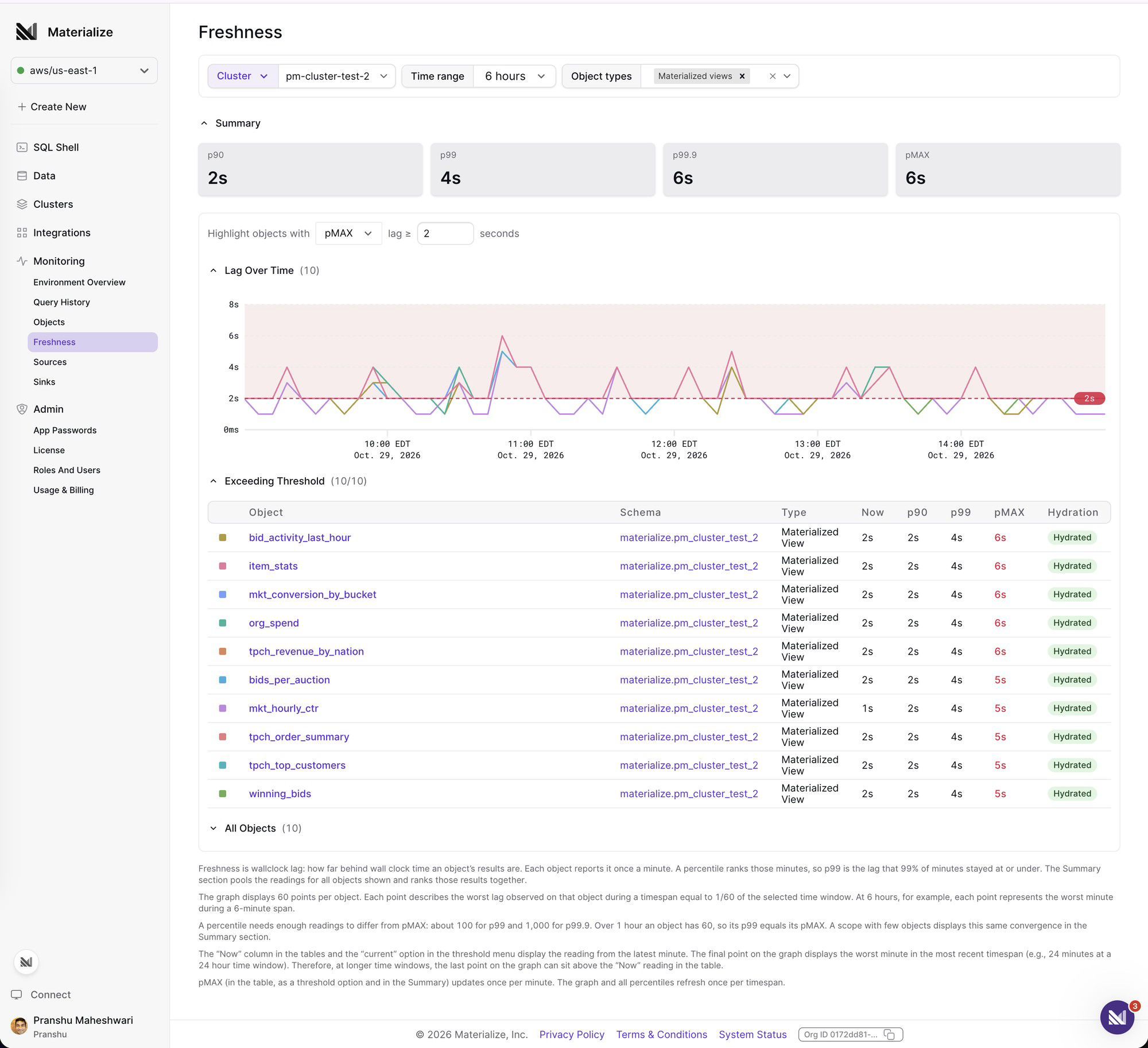Clear all Object types selections

773,76
